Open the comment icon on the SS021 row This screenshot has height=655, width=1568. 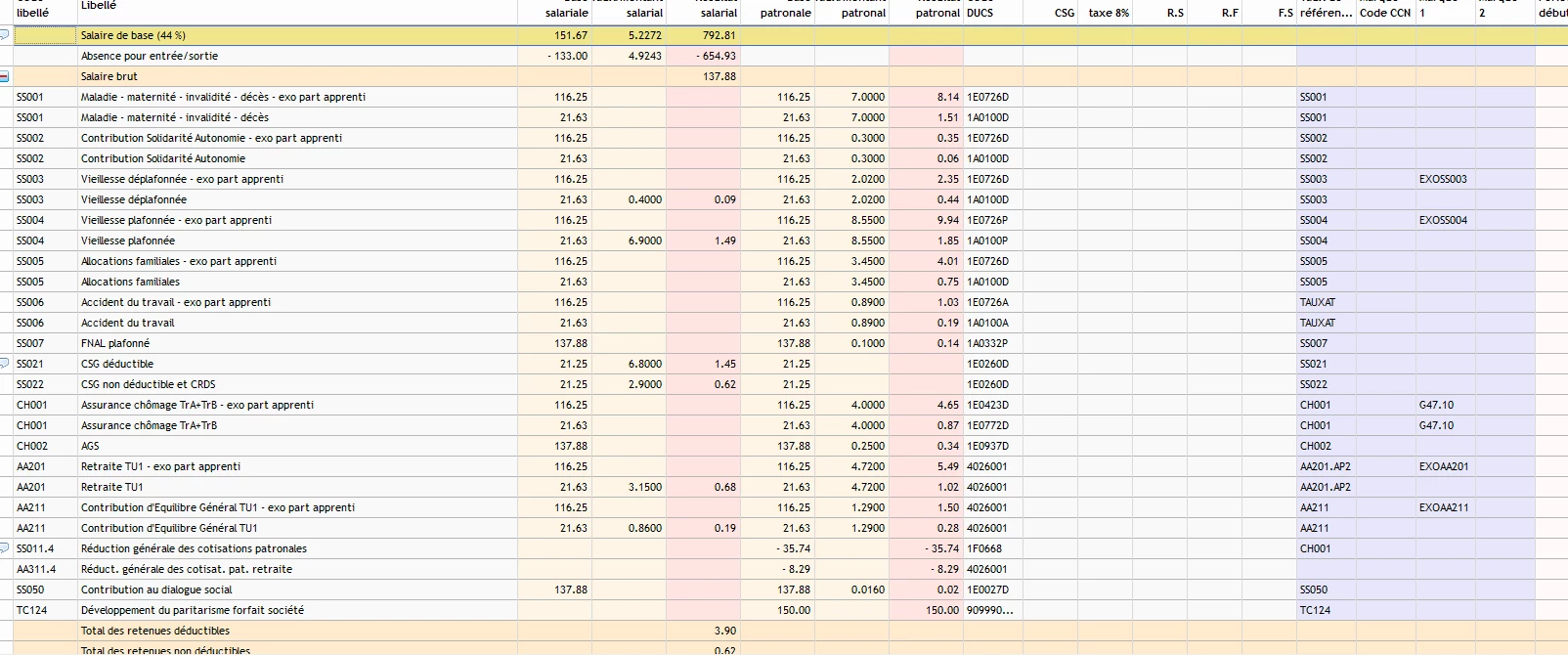coord(5,364)
